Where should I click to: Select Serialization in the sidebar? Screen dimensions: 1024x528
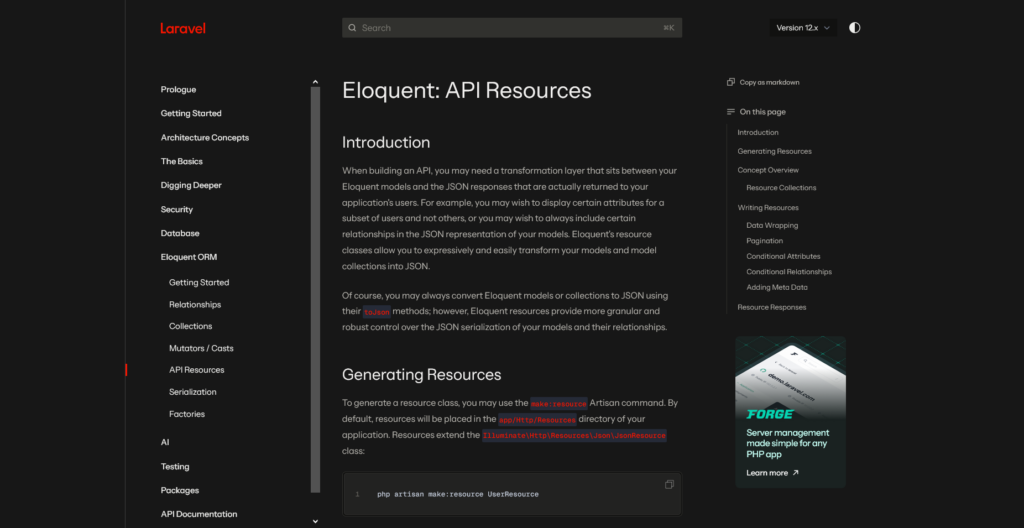(x=193, y=392)
